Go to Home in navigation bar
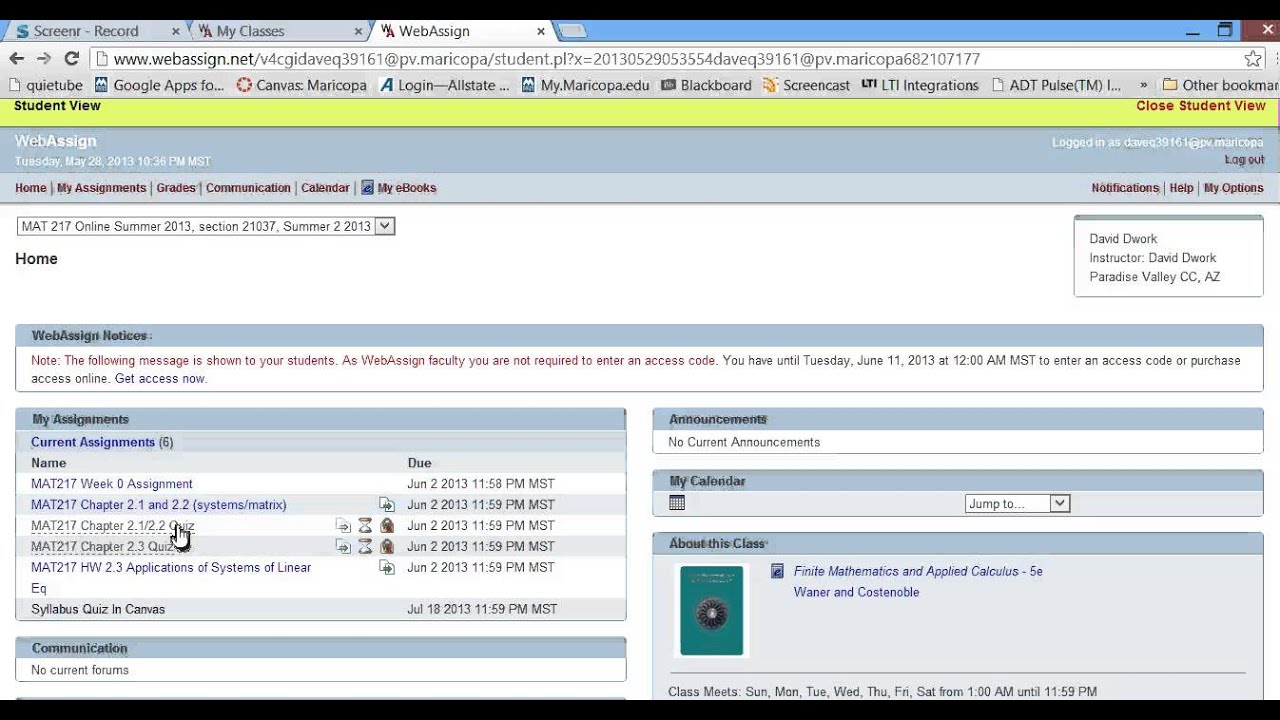Image resolution: width=1280 pixels, height=720 pixels. [31, 188]
